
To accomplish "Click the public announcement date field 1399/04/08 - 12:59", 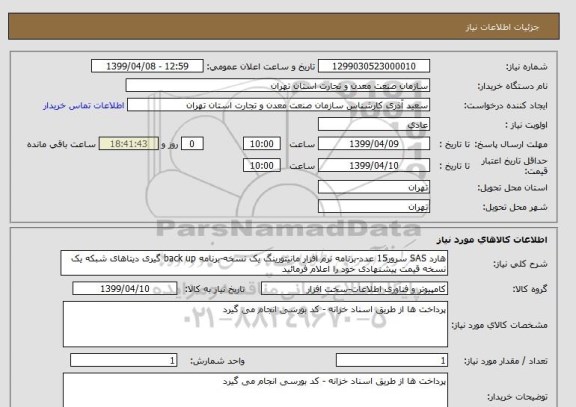I will 147,66.
